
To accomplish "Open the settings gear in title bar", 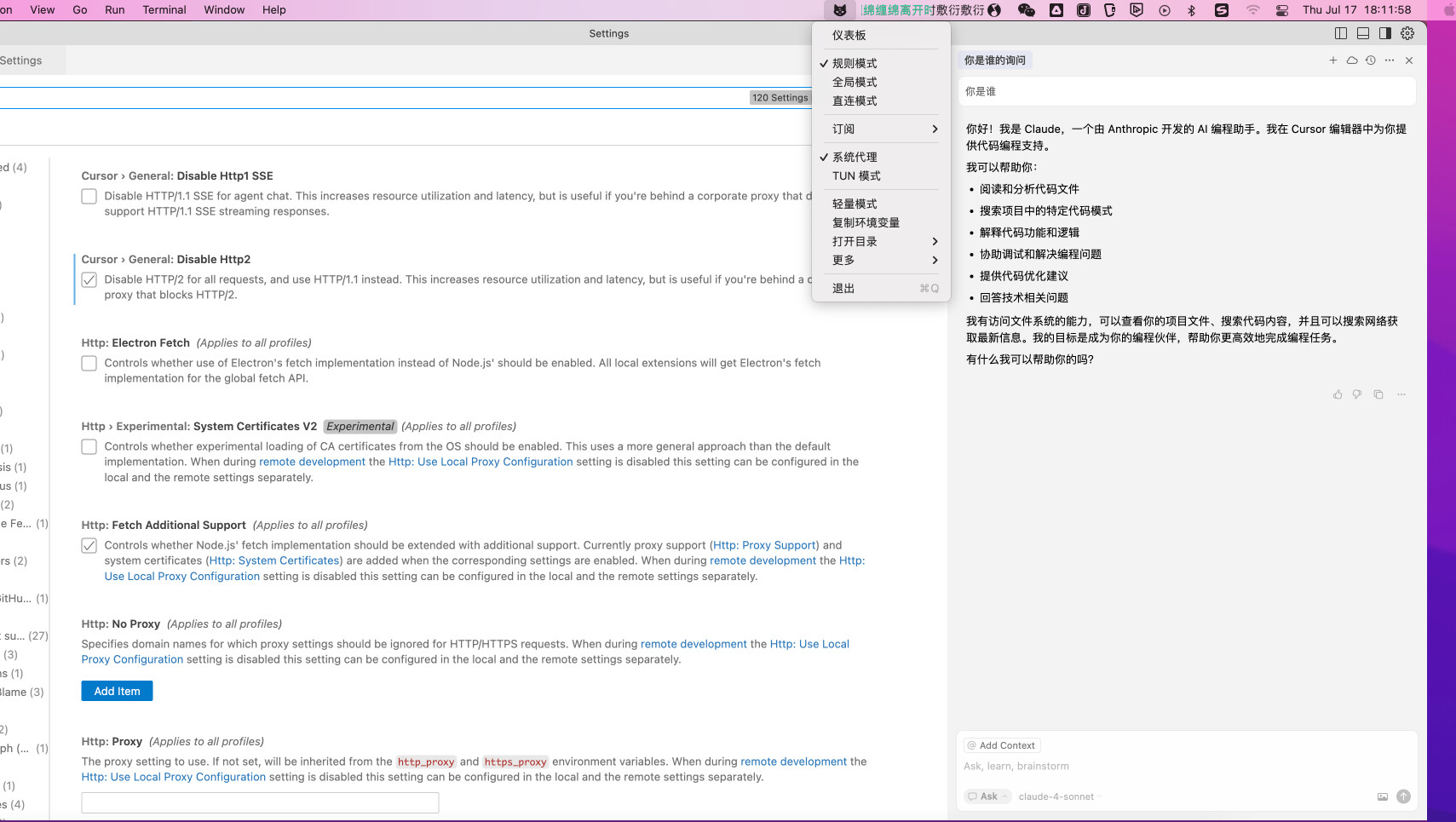I will coord(1407,33).
